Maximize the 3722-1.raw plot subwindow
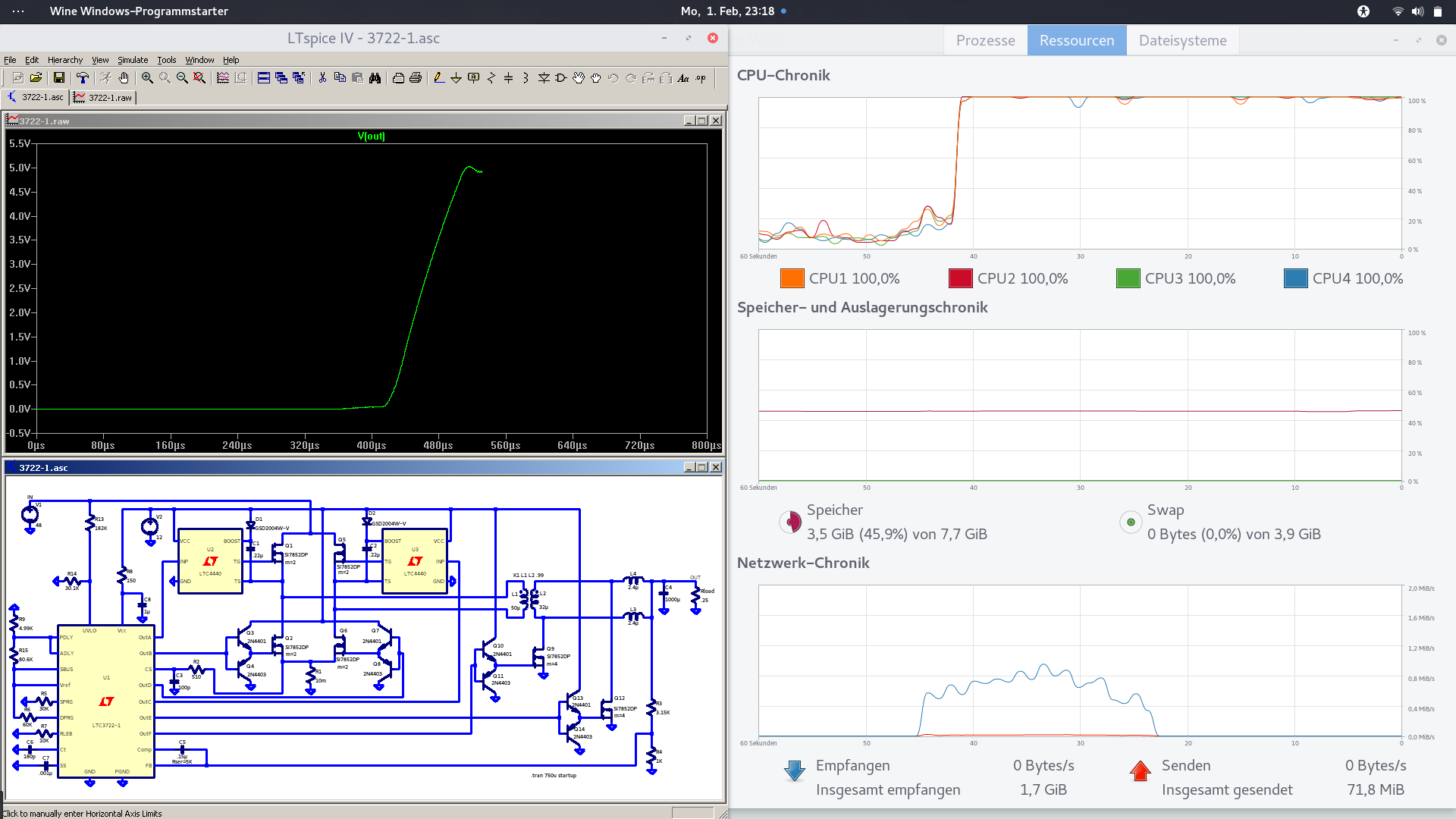The width and height of the screenshot is (1456, 819). [702, 121]
